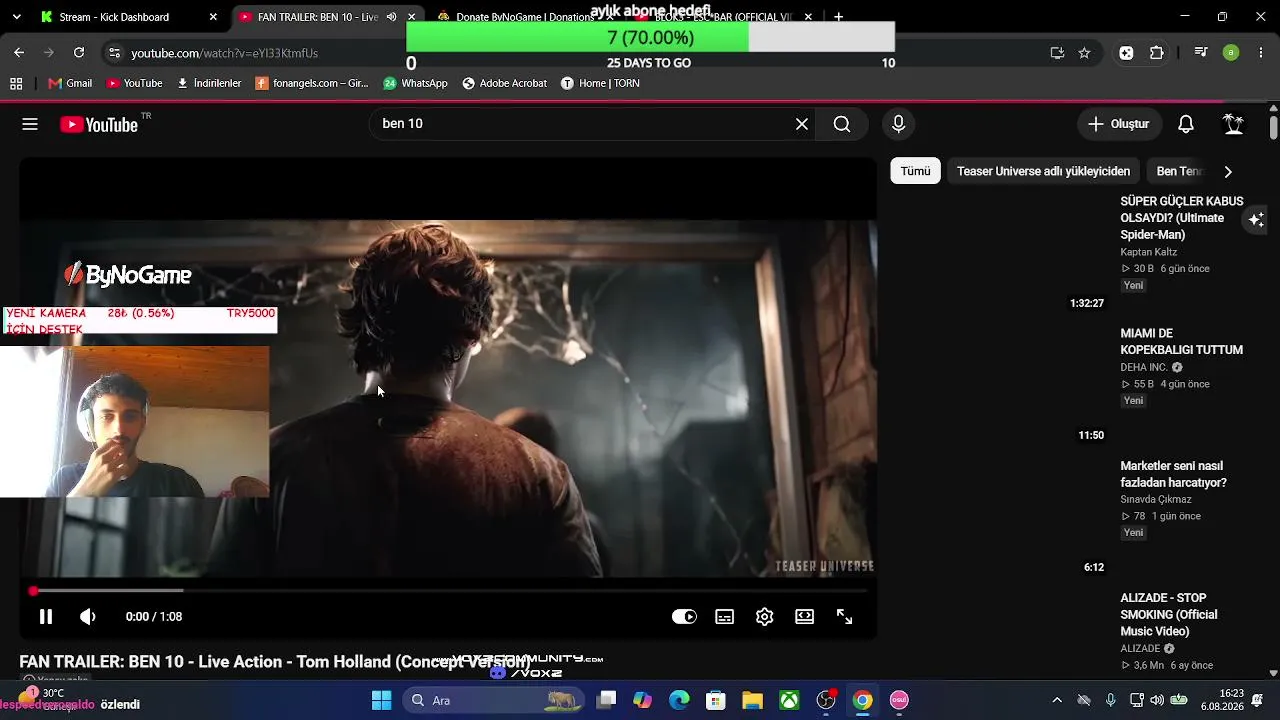Open the palm tree account avatar menu
Screen dimensions: 1280x720
pos(1234,124)
